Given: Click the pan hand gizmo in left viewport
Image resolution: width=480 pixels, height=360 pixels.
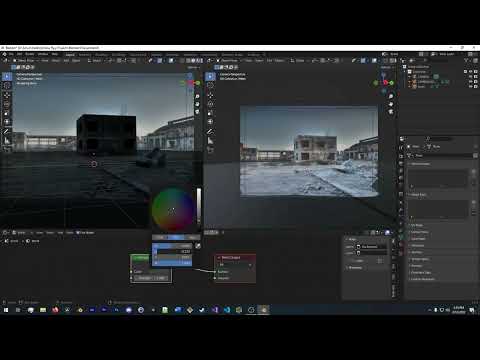Looking at the screenshot, I should (197, 104).
